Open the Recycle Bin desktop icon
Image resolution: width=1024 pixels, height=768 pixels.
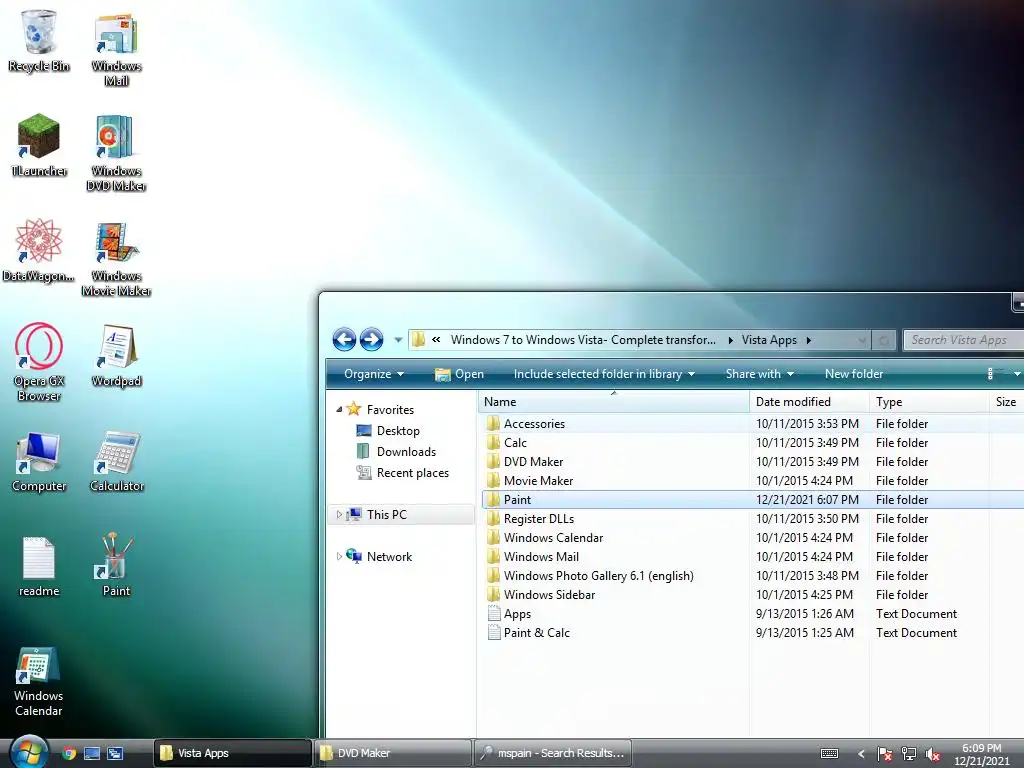pos(39,41)
